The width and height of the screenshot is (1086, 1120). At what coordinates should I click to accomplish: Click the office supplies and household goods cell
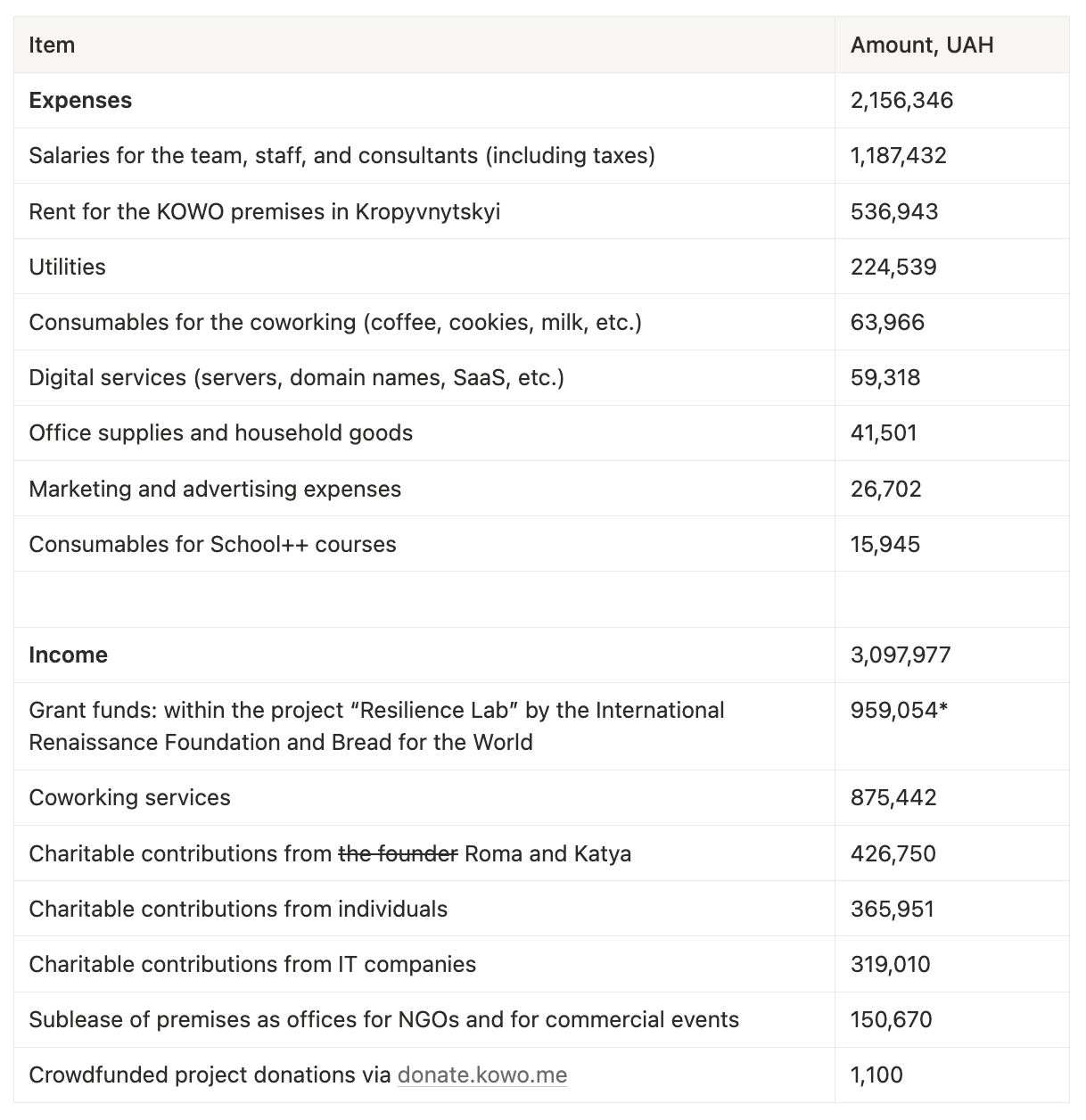220,433
